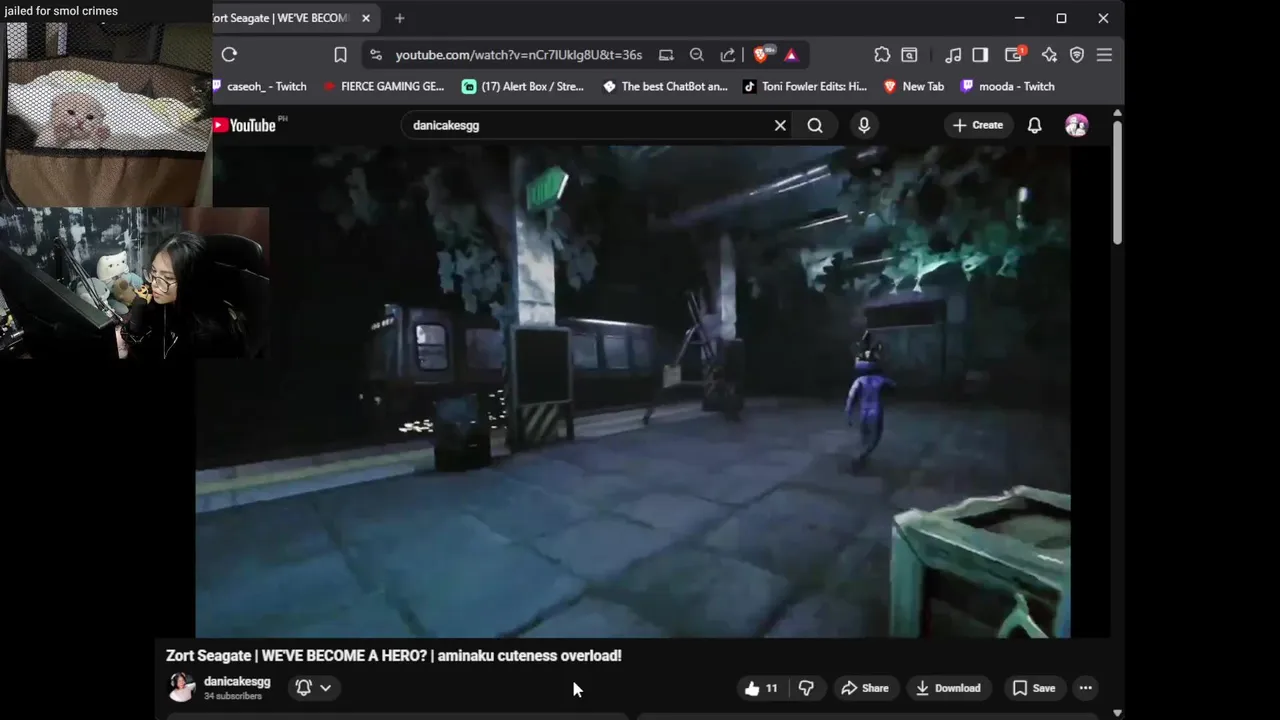Click the share page icon in address bar
The height and width of the screenshot is (720, 1280).
(x=728, y=55)
